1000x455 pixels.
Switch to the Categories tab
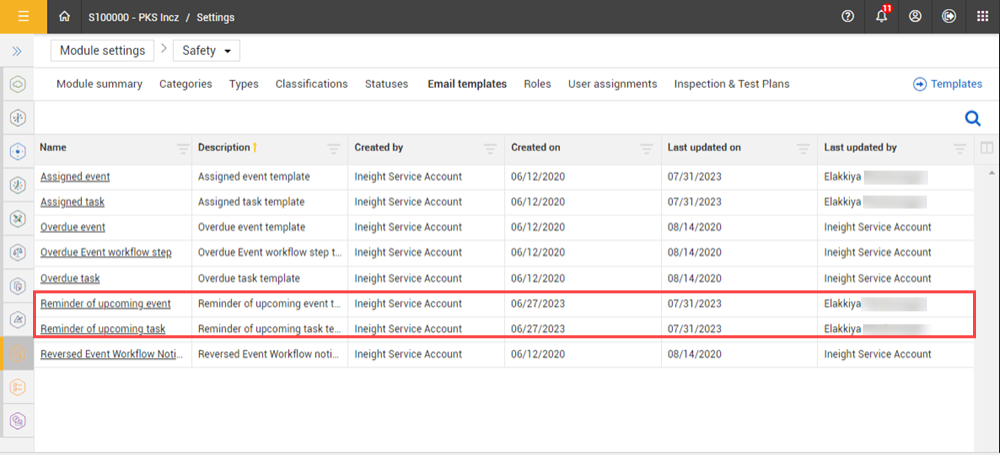click(x=185, y=84)
